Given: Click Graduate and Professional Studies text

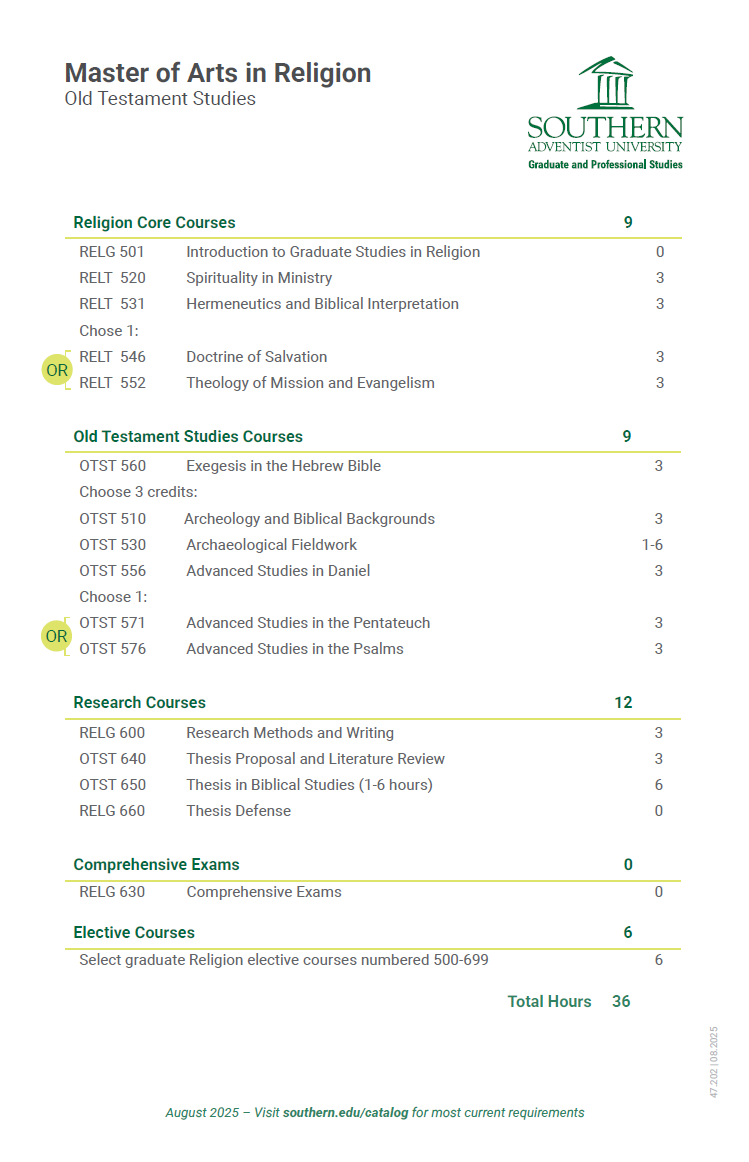Looking at the screenshot, I should (605, 164).
